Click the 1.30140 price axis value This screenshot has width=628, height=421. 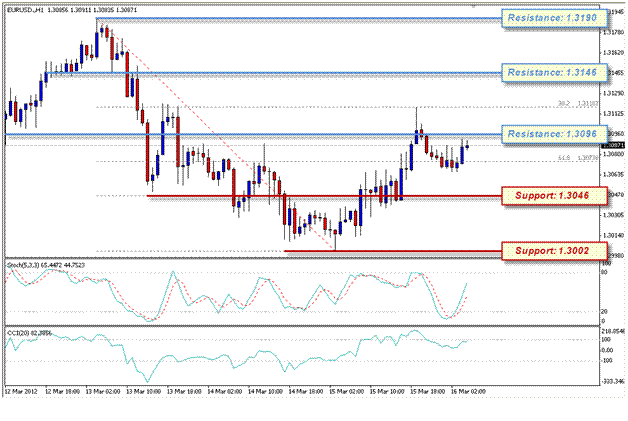click(614, 236)
